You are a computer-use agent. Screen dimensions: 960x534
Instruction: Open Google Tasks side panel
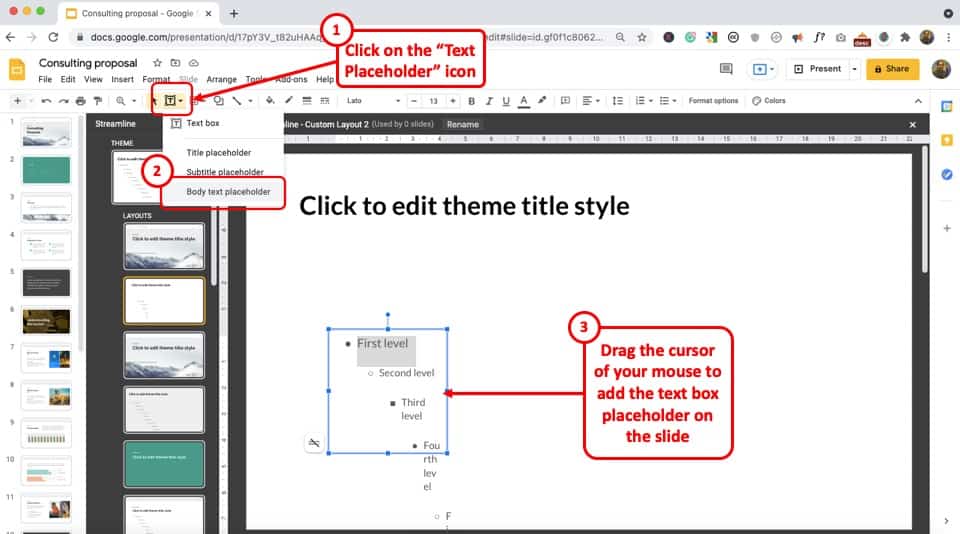pyautogui.click(x=947, y=175)
